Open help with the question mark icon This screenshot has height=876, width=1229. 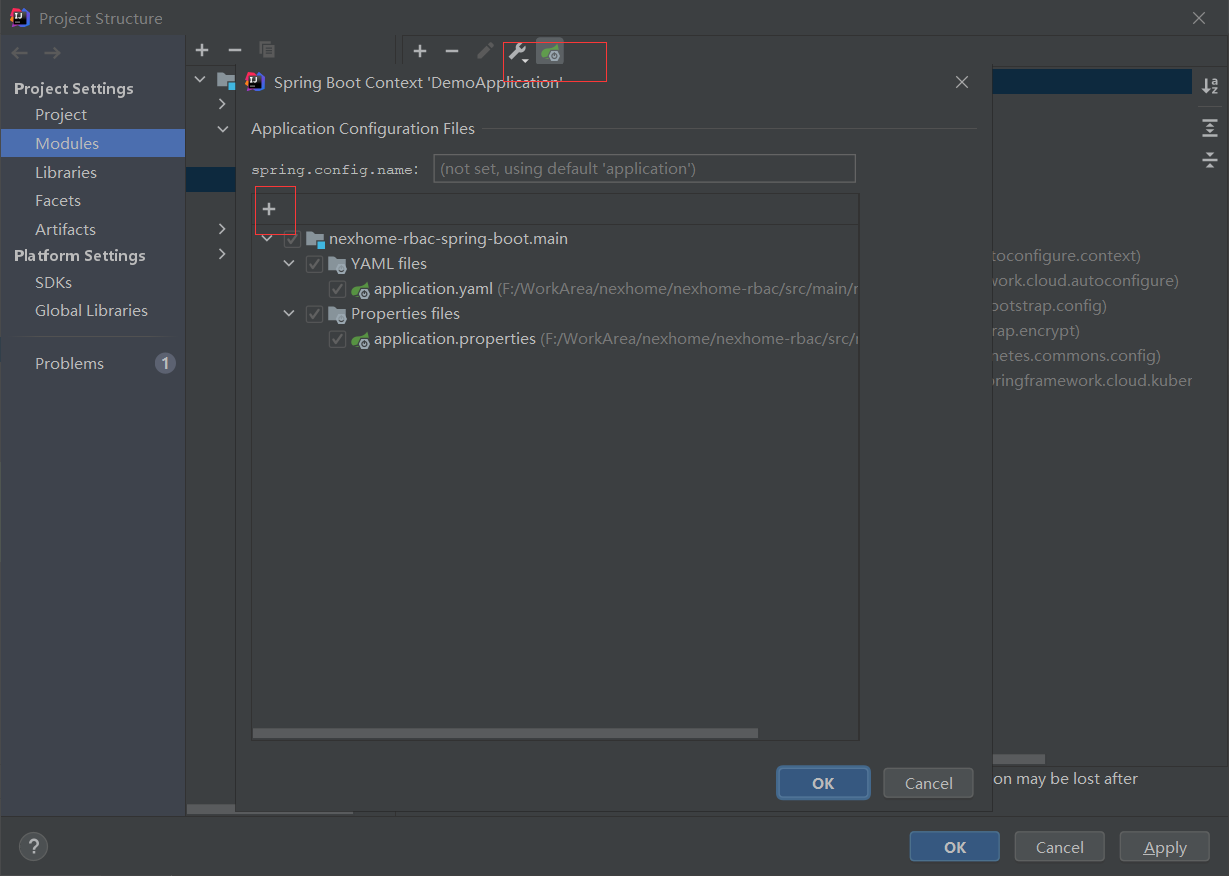33,847
